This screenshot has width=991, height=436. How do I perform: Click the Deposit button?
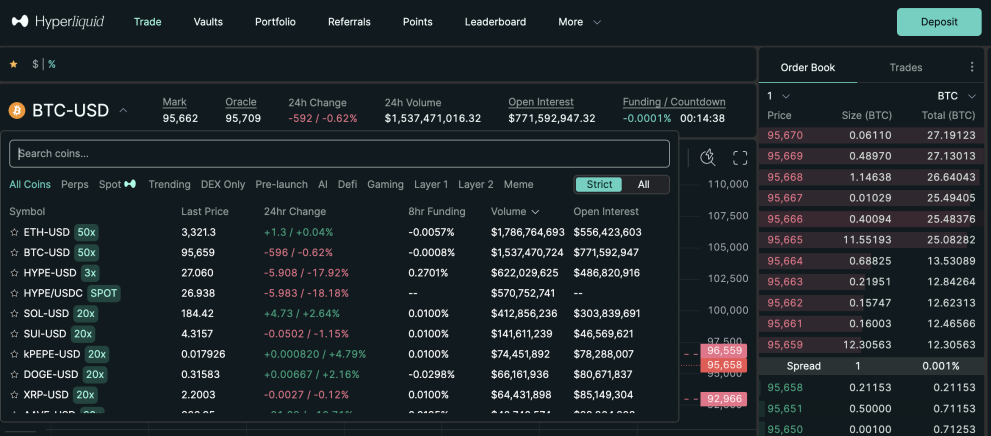point(939,22)
